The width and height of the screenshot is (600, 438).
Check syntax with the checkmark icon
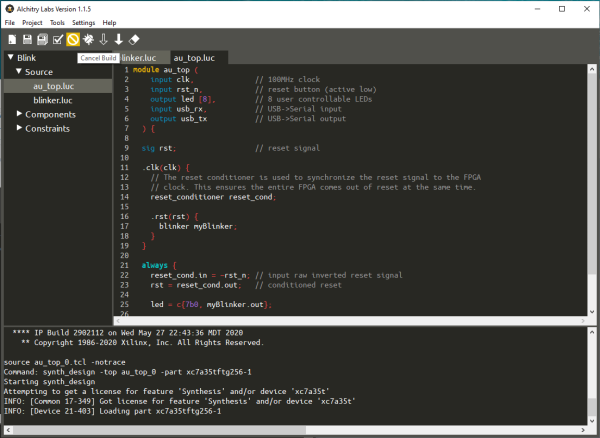coord(58,39)
